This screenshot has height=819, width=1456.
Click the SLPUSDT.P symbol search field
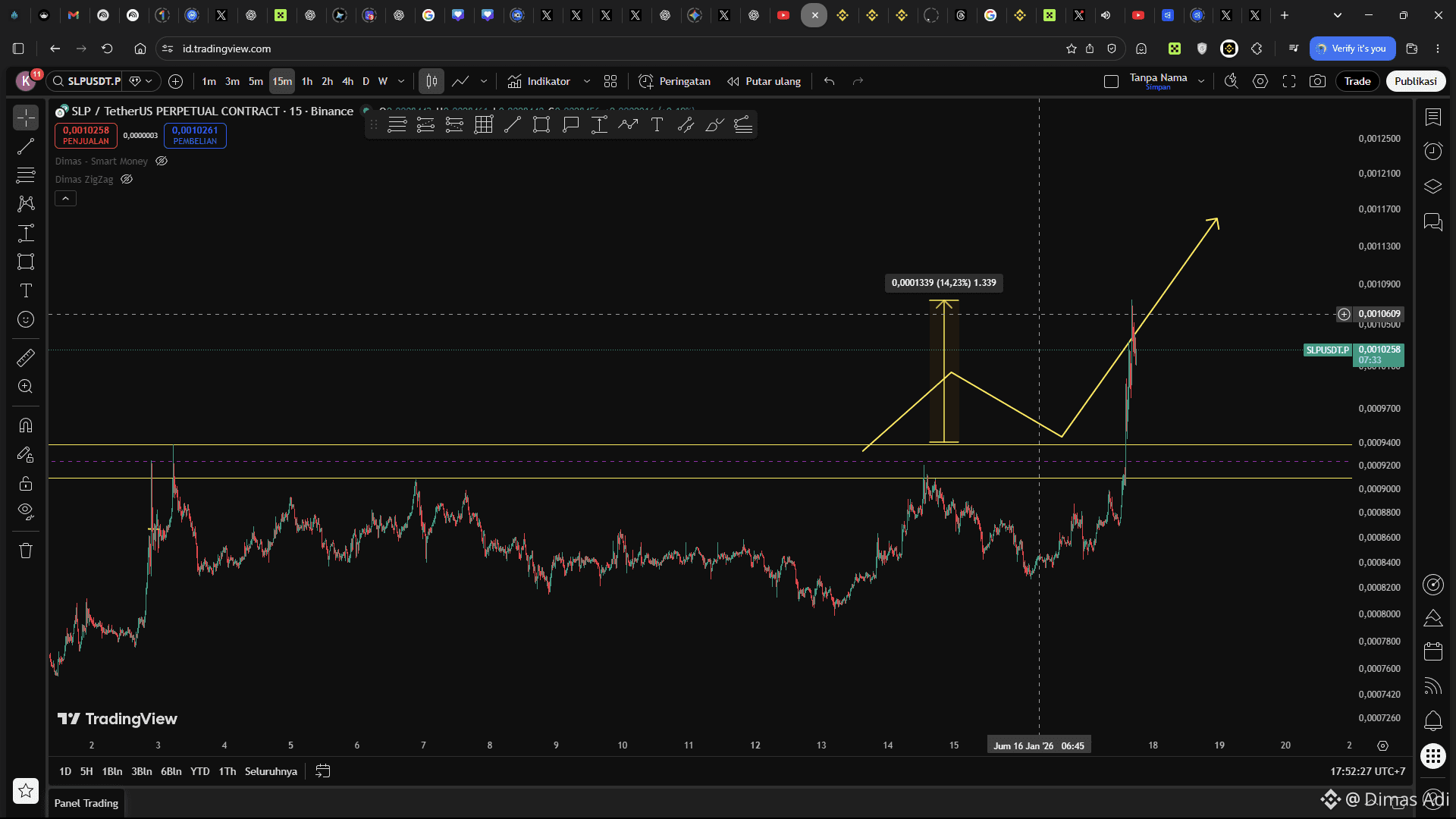(x=93, y=81)
